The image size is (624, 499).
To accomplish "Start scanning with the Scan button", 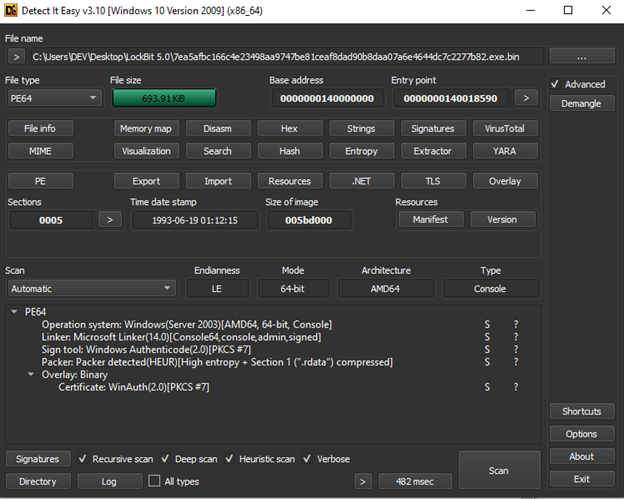I will pyautogui.click(x=498, y=470).
